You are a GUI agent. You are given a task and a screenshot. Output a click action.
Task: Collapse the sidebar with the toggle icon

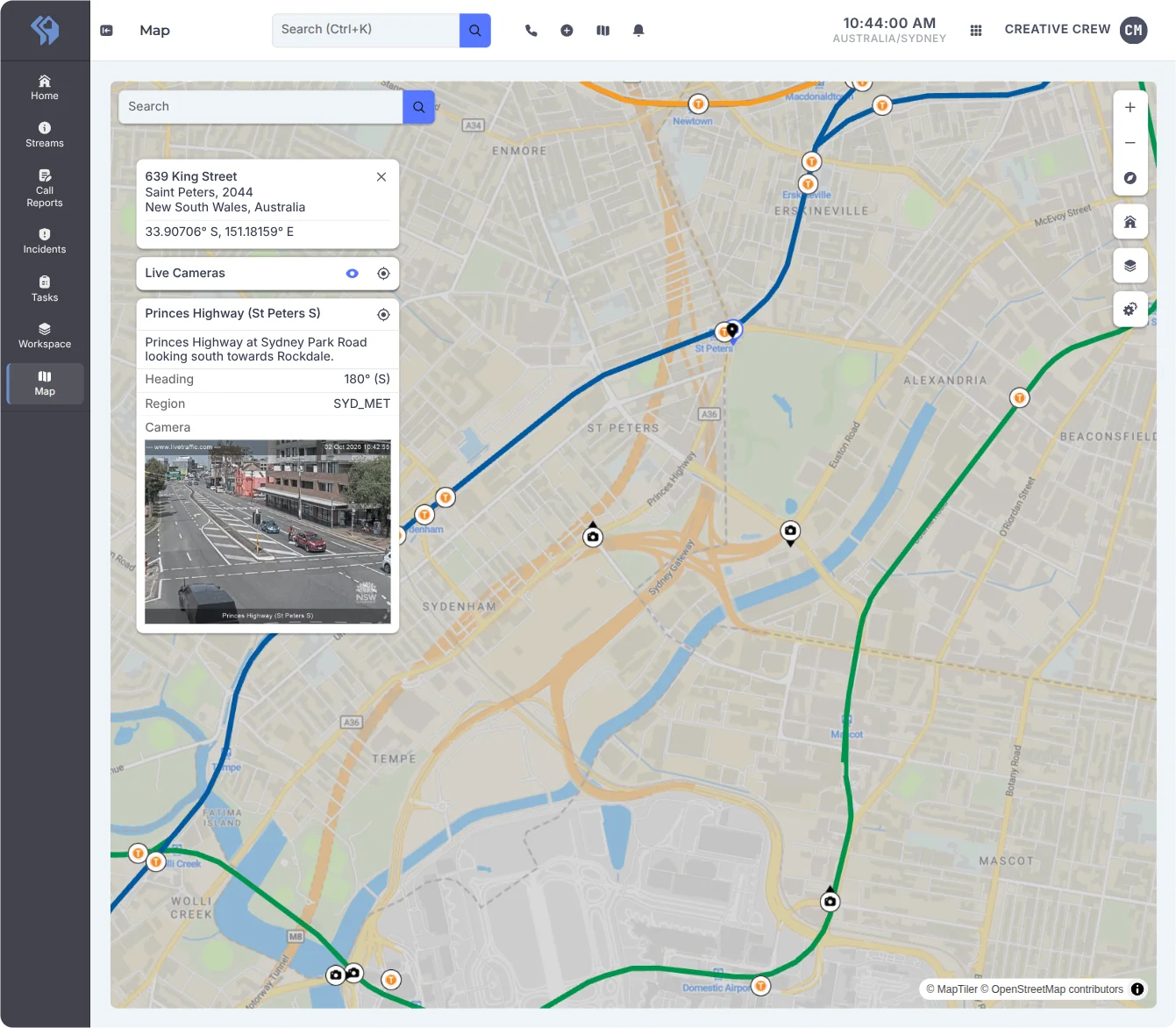click(107, 31)
